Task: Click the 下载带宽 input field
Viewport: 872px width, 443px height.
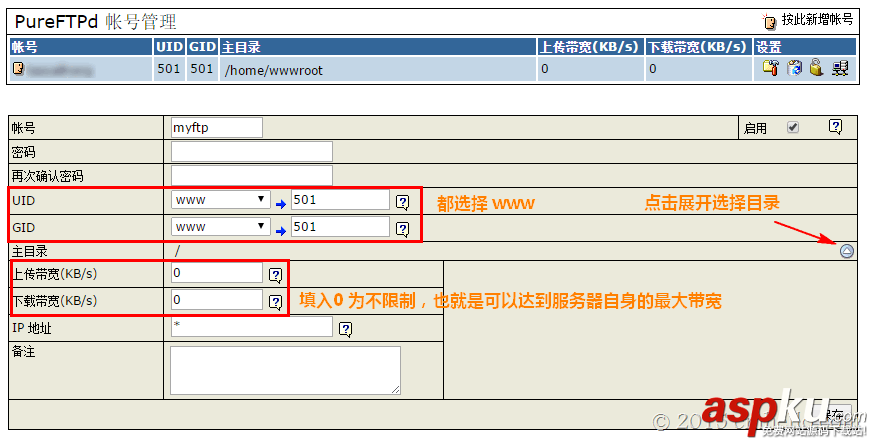Action: point(217,300)
